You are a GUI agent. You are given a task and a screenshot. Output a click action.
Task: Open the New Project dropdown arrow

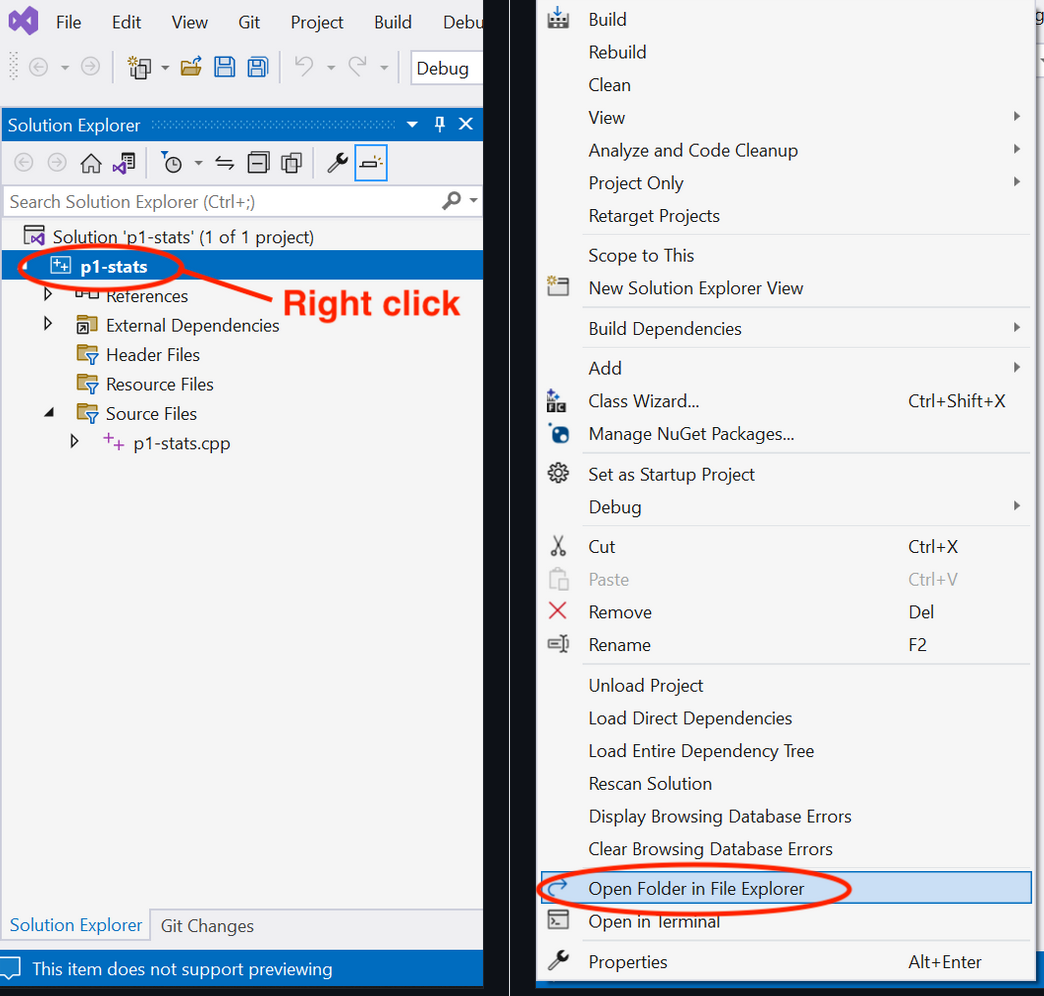165,68
